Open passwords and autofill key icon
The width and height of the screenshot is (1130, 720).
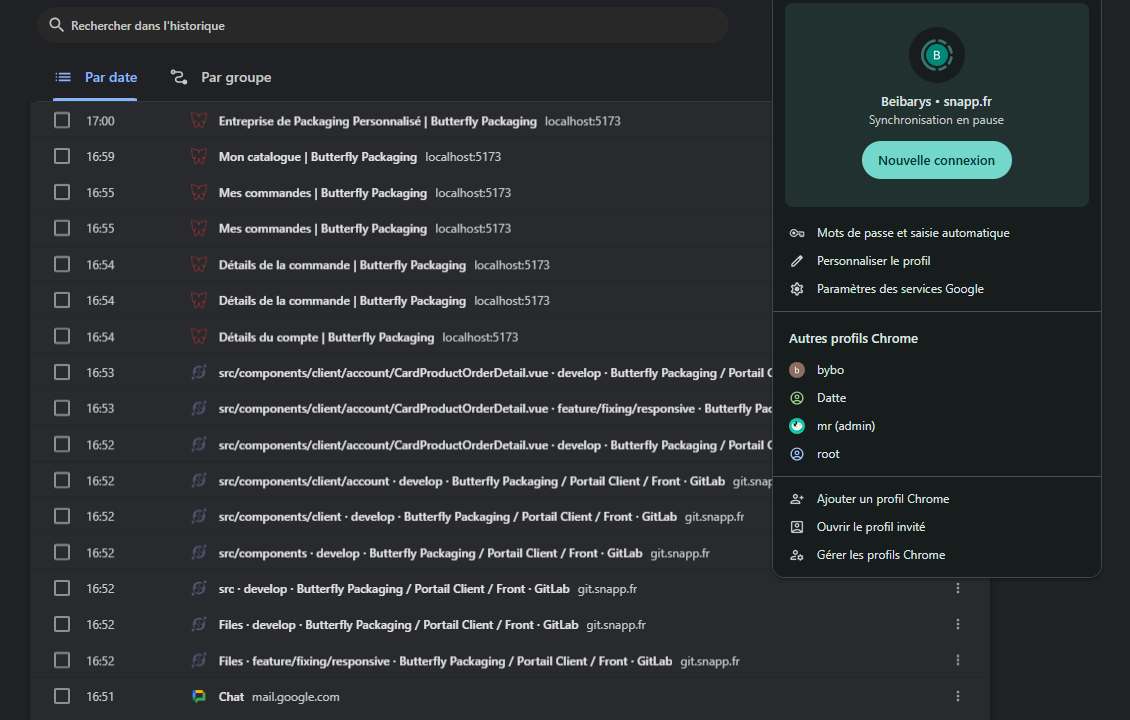(x=797, y=233)
